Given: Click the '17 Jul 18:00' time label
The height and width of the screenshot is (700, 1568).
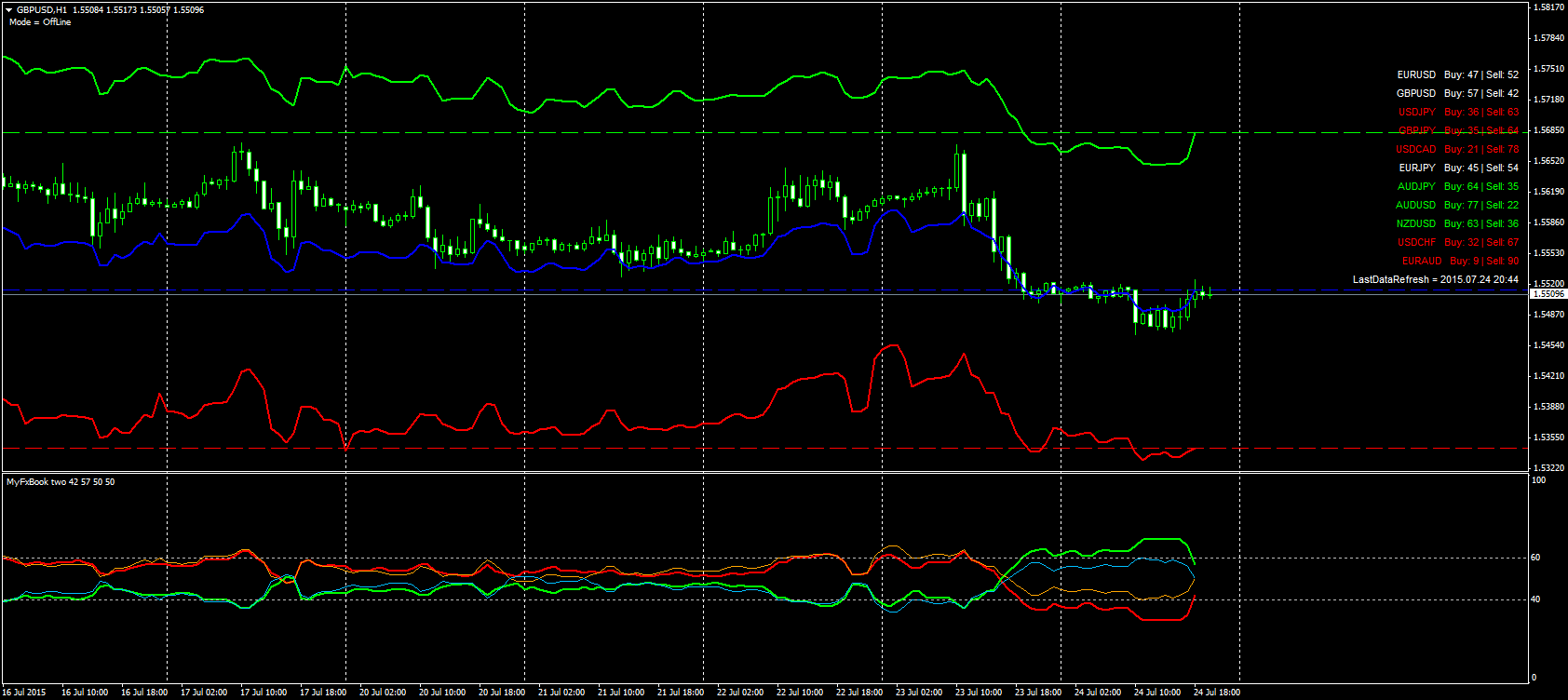Looking at the screenshot, I should click(323, 693).
